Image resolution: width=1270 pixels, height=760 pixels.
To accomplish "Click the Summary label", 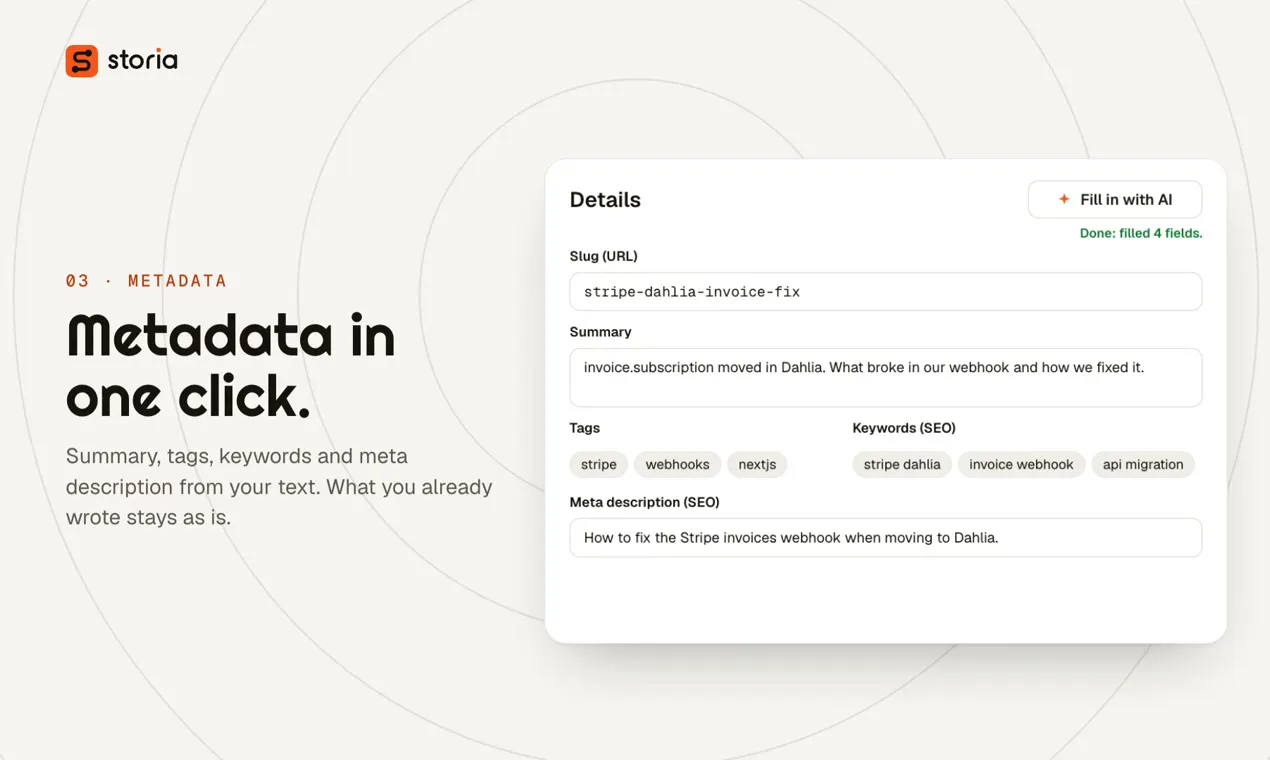I will pyautogui.click(x=600, y=332).
